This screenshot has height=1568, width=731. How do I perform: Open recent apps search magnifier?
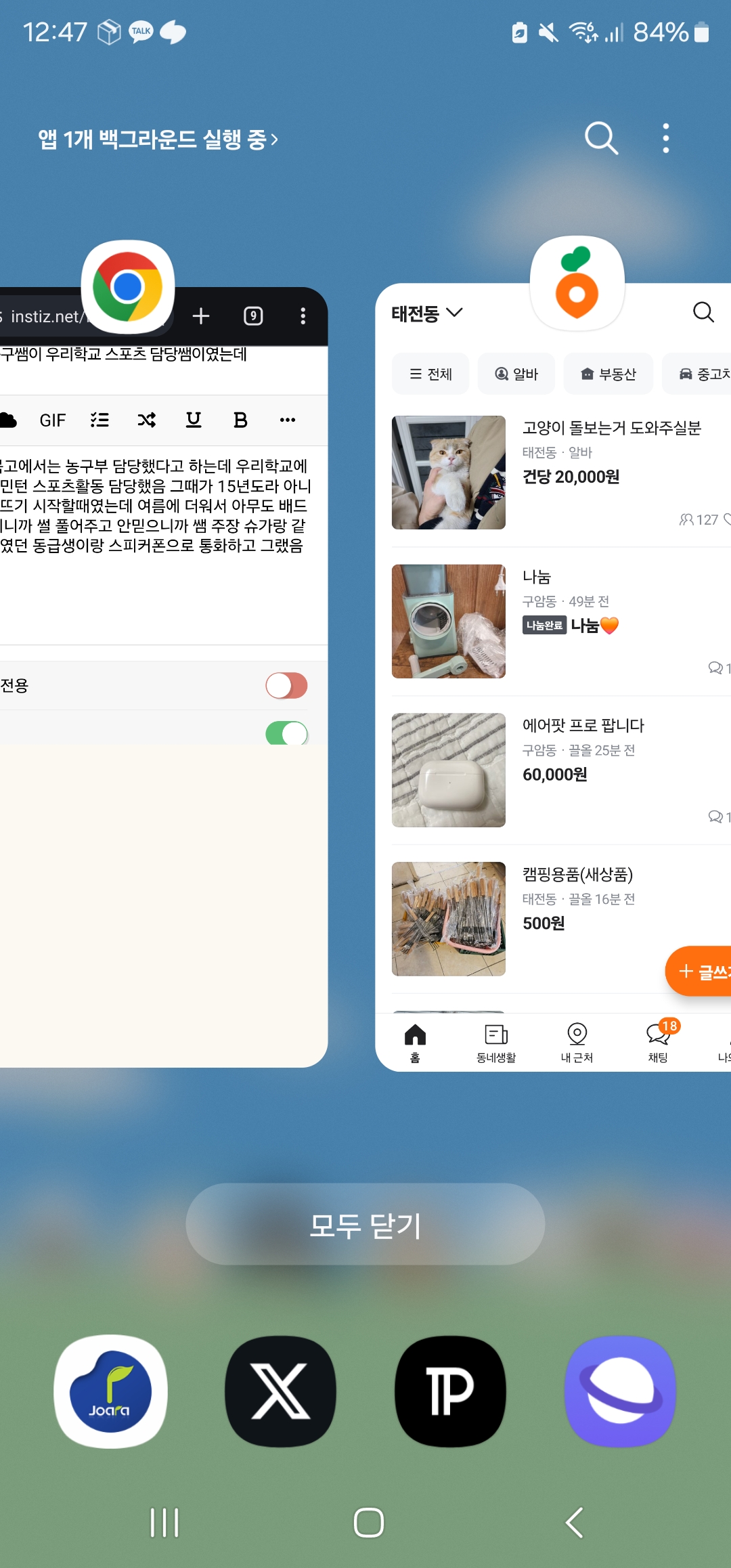pyautogui.click(x=601, y=138)
